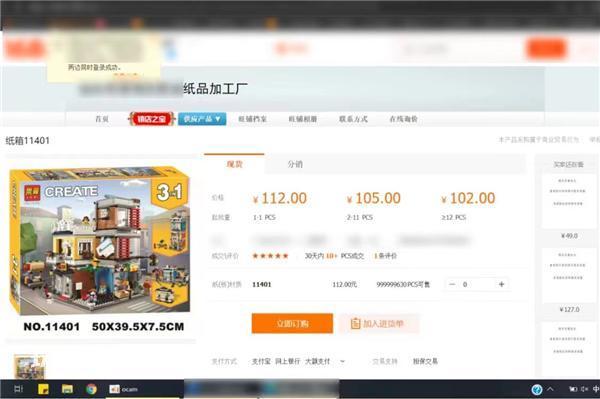Click the ¥102.00 price tier
Viewport: 600px width, 399px height.
coord(468,199)
